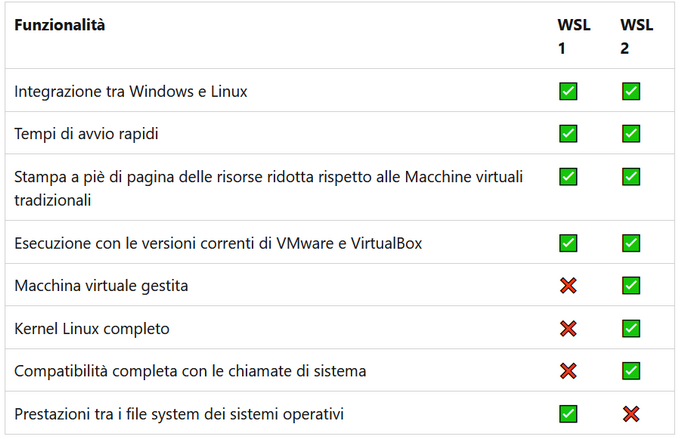The height and width of the screenshot is (439, 681).
Task: Click WSL 2 checkmark for Macchina virtuale gestita
Action: coord(631,285)
